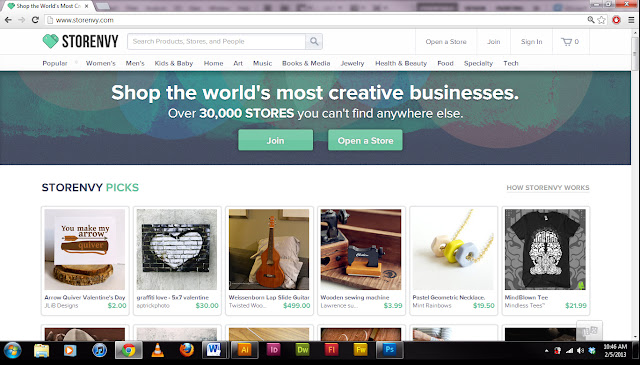
Task: Open the Books & Media category
Action: [306, 63]
